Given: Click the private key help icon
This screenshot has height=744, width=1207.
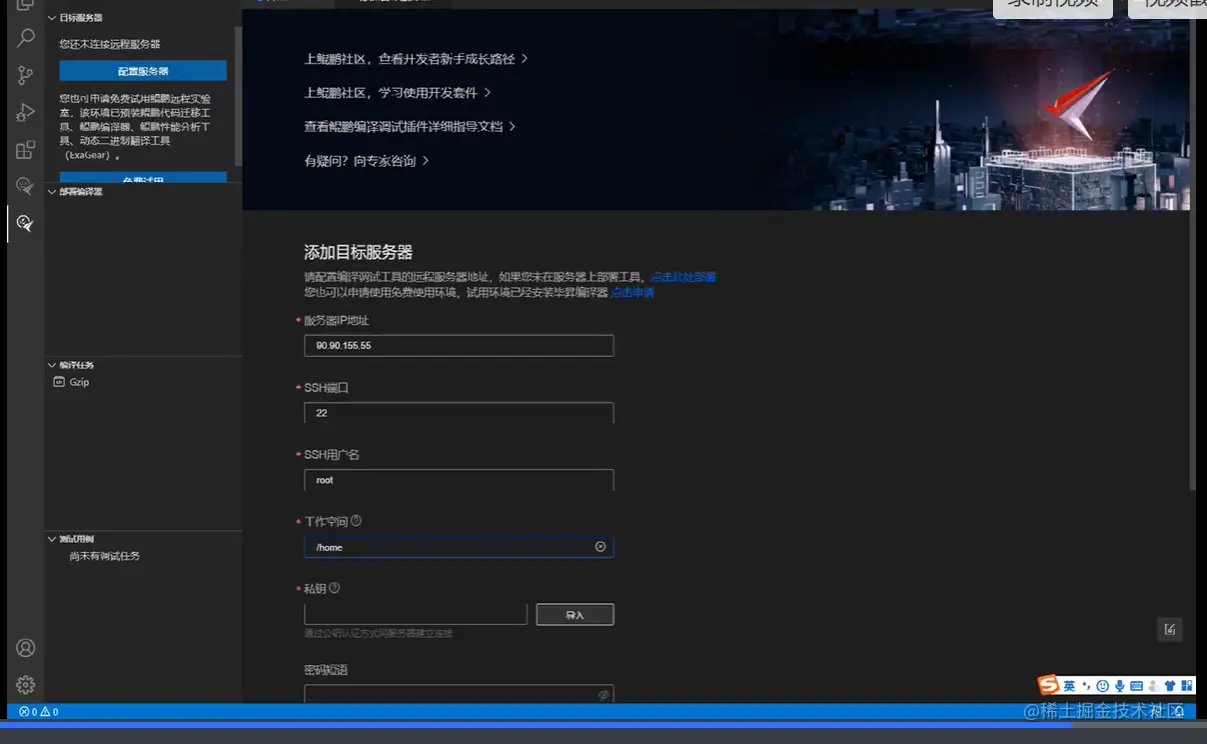Looking at the screenshot, I should (334, 588).
